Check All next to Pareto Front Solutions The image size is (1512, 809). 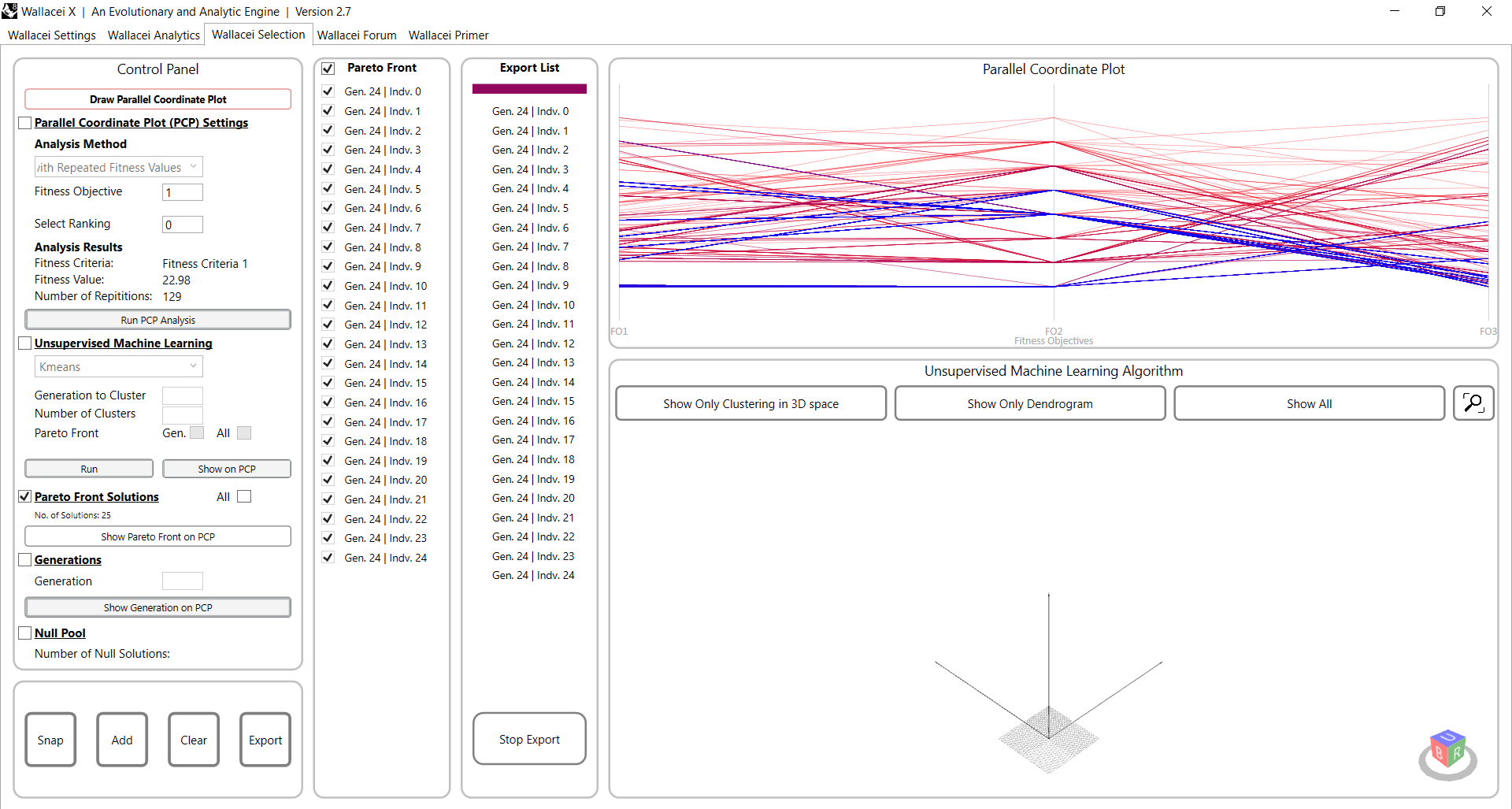[244, 496]
